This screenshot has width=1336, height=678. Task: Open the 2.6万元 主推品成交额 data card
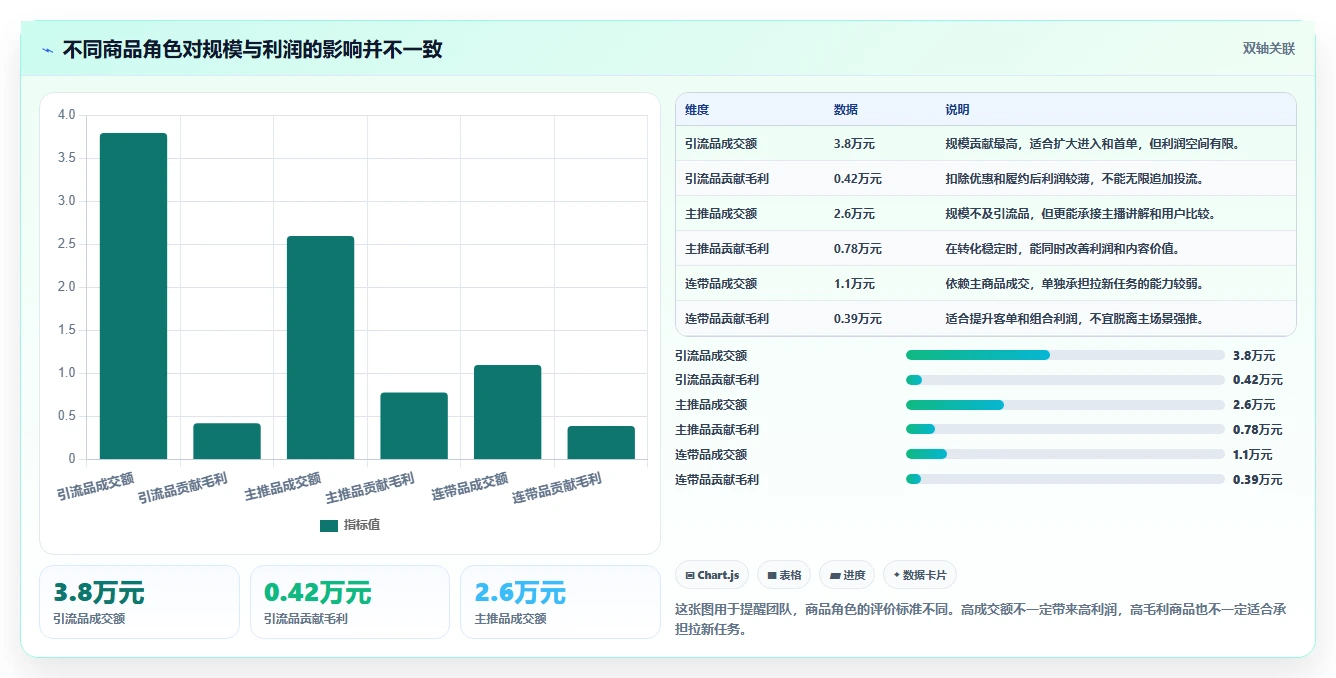click(x=560, y=602)
